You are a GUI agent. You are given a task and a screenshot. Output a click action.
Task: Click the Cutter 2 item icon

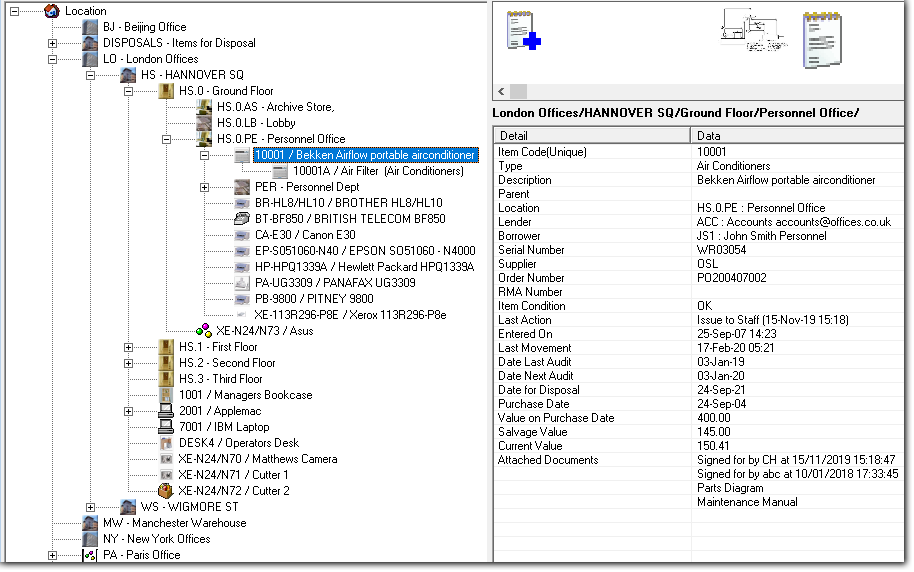pos(166,491)
